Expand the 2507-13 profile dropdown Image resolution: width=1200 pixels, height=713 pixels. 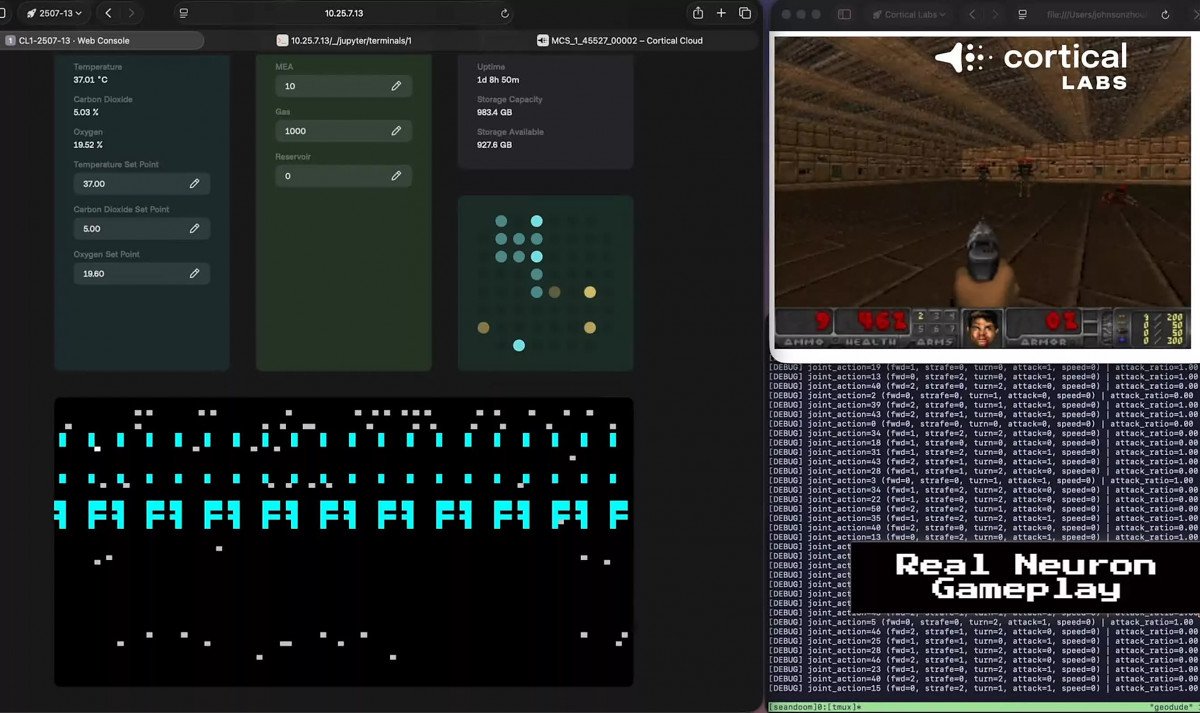[54, 13]
